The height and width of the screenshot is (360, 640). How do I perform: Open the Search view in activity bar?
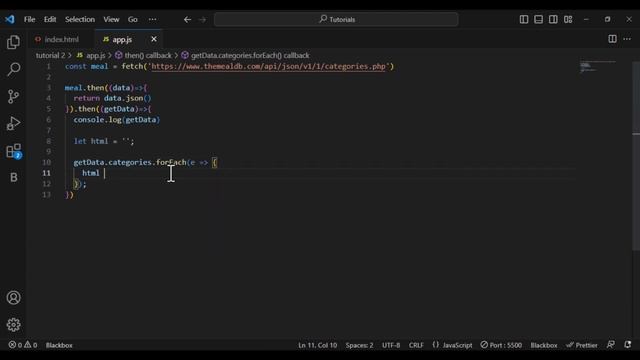13,69
